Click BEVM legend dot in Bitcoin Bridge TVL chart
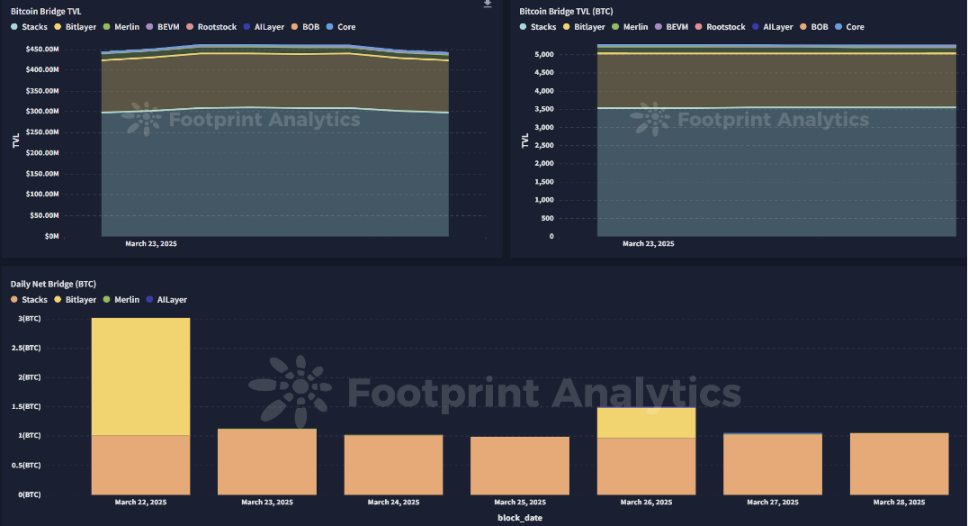The width and height of the screenshot is (968, 526). 149,27
